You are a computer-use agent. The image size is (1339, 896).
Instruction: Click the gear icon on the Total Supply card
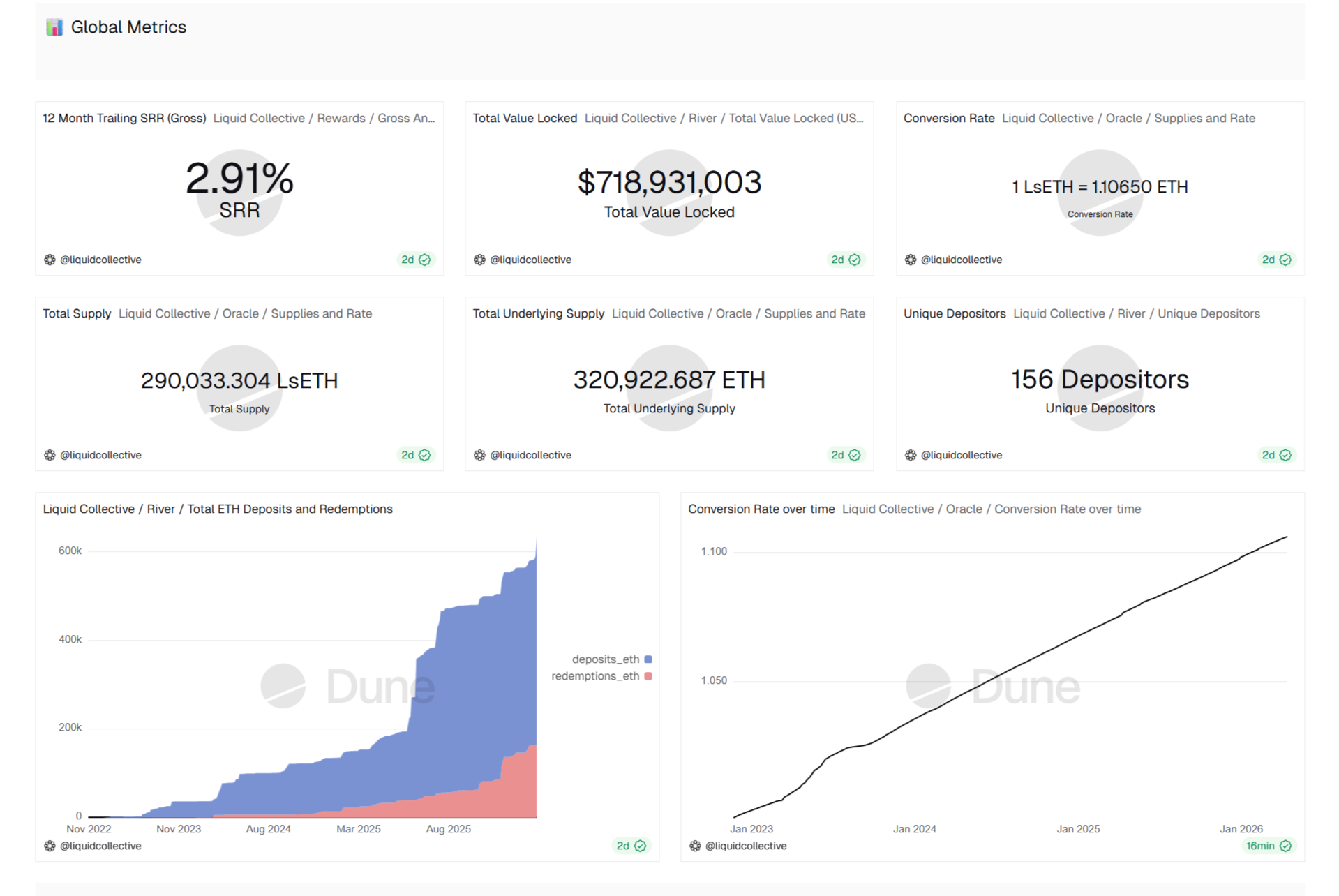49,454
